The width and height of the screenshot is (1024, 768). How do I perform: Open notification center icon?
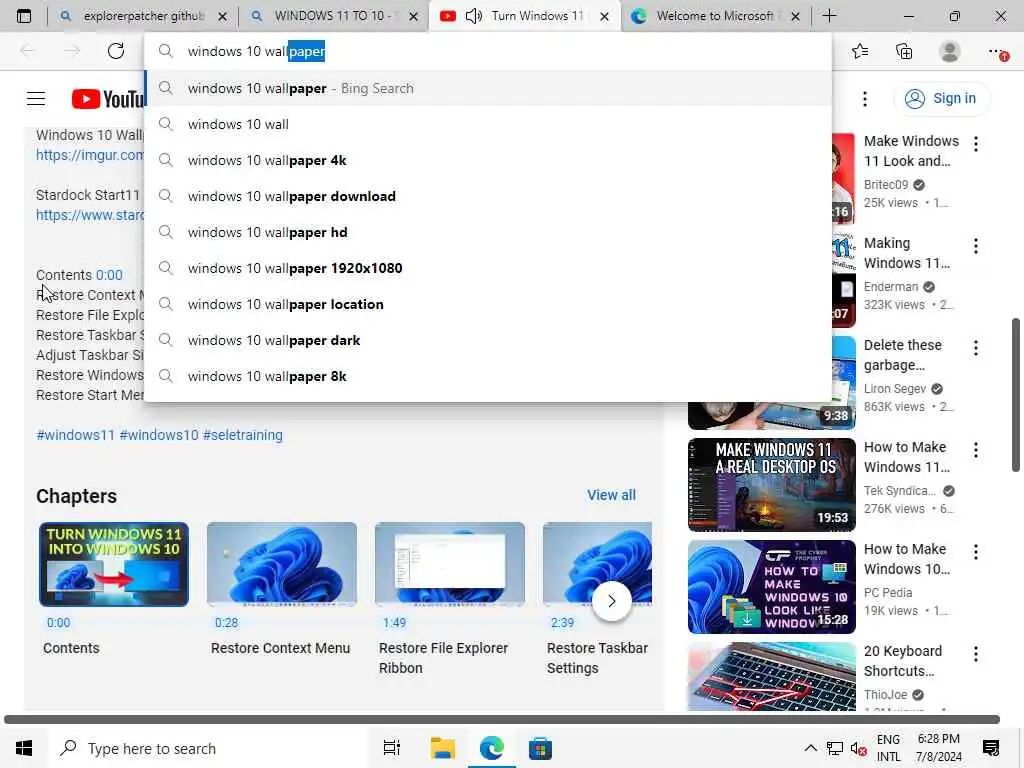tap(991, 748)
